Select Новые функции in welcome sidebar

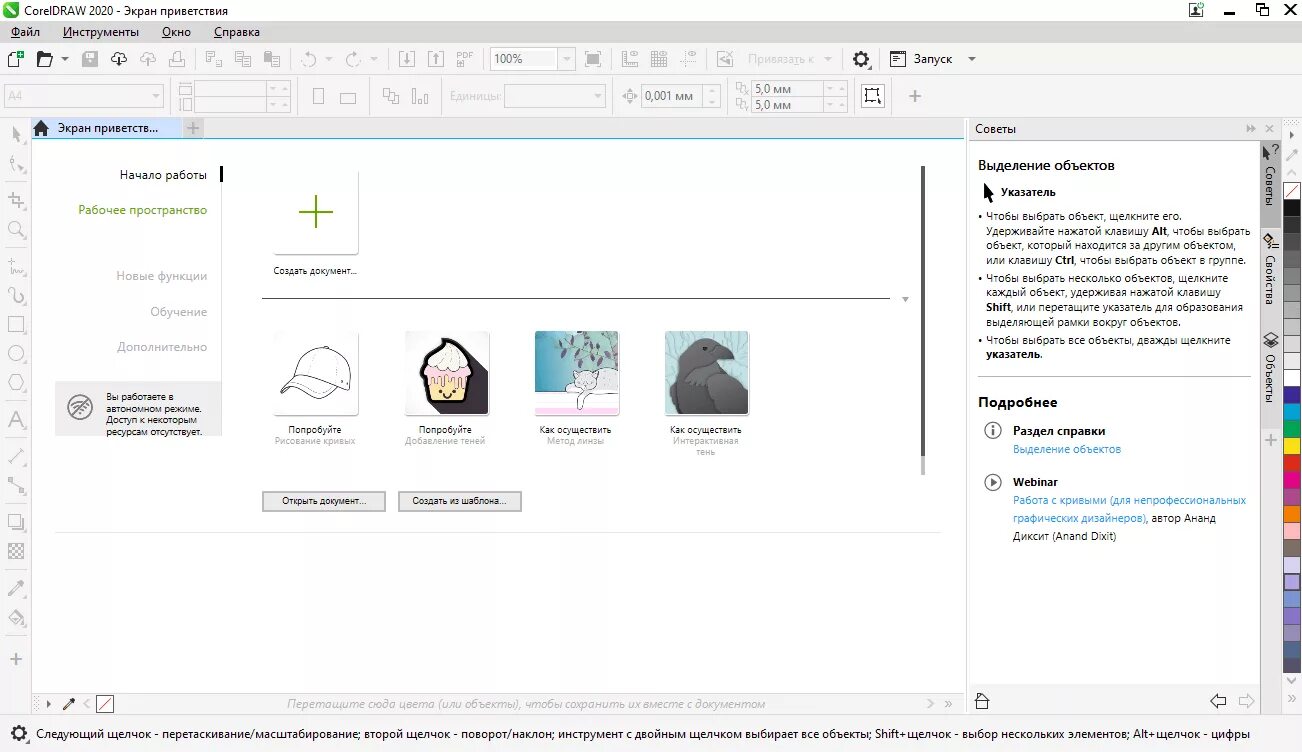[x=162, y=276]
